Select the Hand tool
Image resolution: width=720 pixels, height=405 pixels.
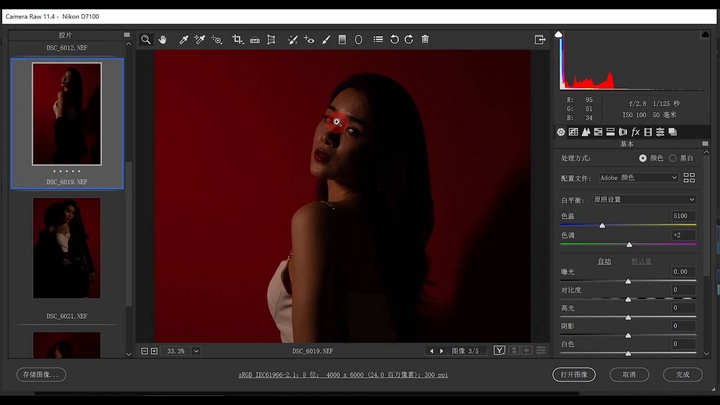162,39
